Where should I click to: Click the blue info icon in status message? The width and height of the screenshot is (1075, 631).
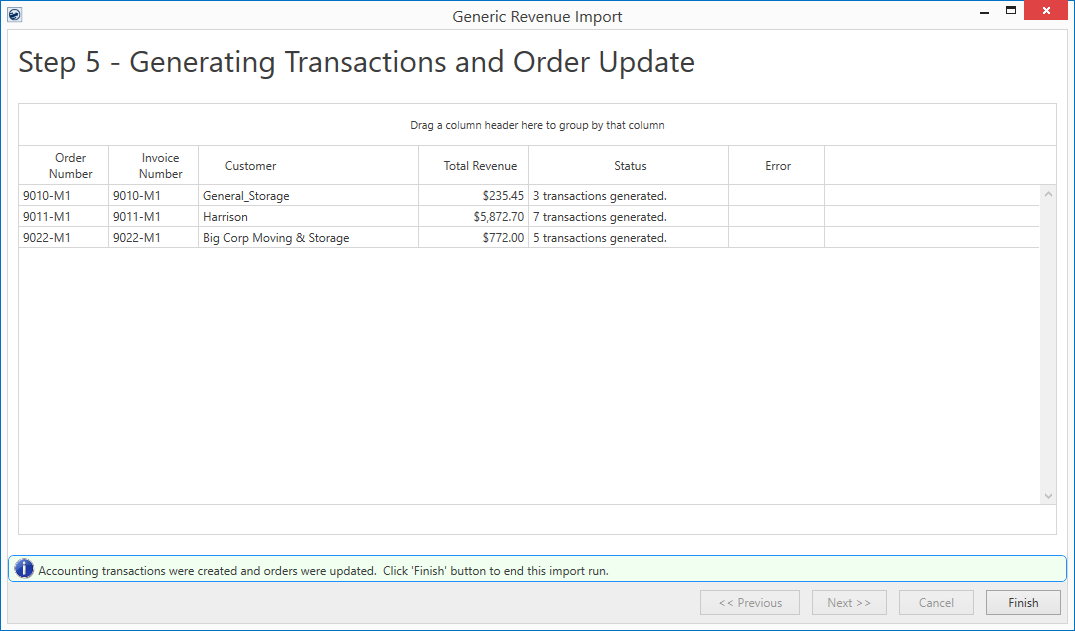[x=24, y=570]
